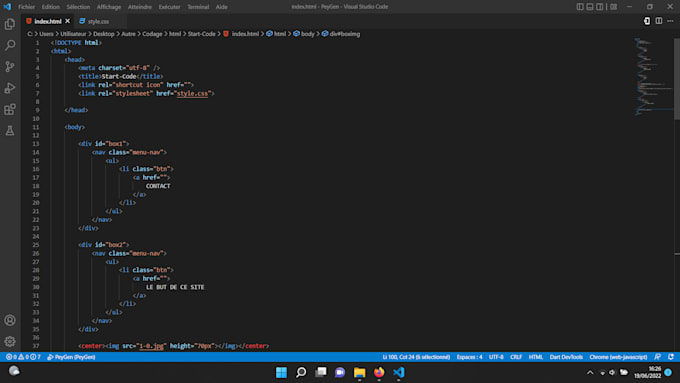Open the Search view in activity bar
This screenshot has height=383, width=680.
point(10,45)
